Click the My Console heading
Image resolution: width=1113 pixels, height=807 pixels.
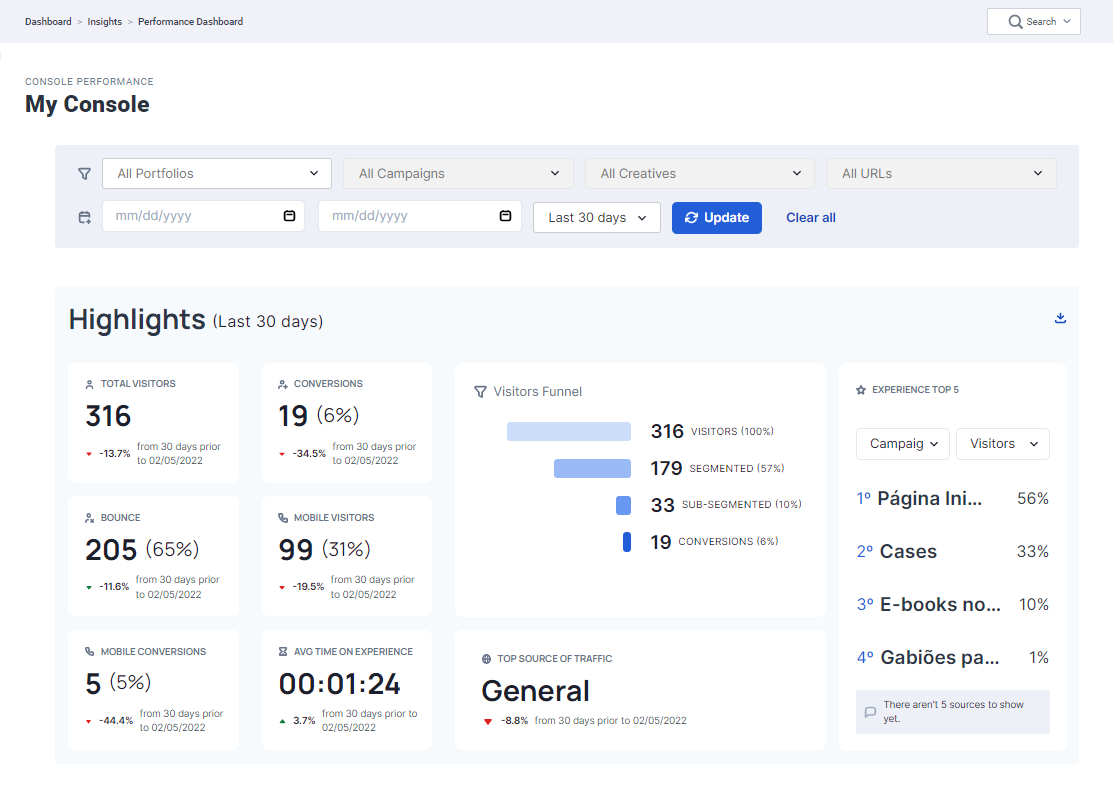point(87,104)
